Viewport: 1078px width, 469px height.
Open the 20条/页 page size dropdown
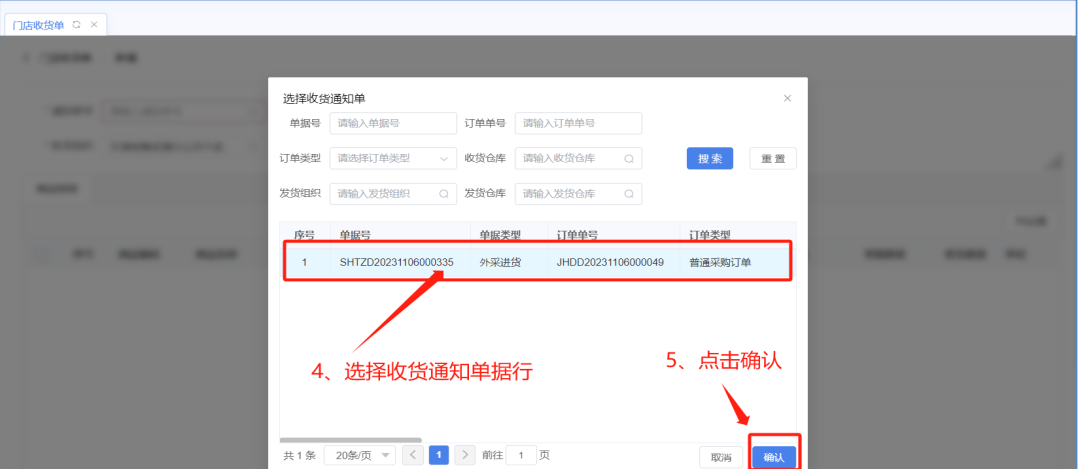point(360,455)
